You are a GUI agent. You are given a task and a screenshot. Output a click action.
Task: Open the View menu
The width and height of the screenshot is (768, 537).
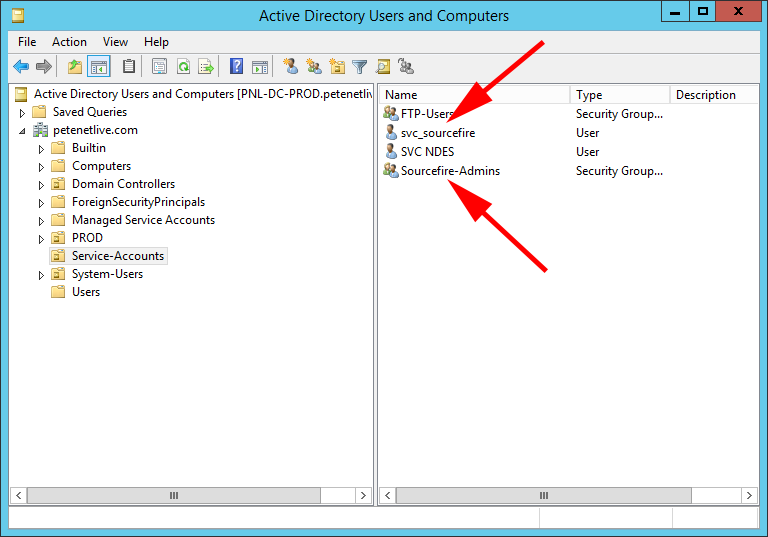115,42
